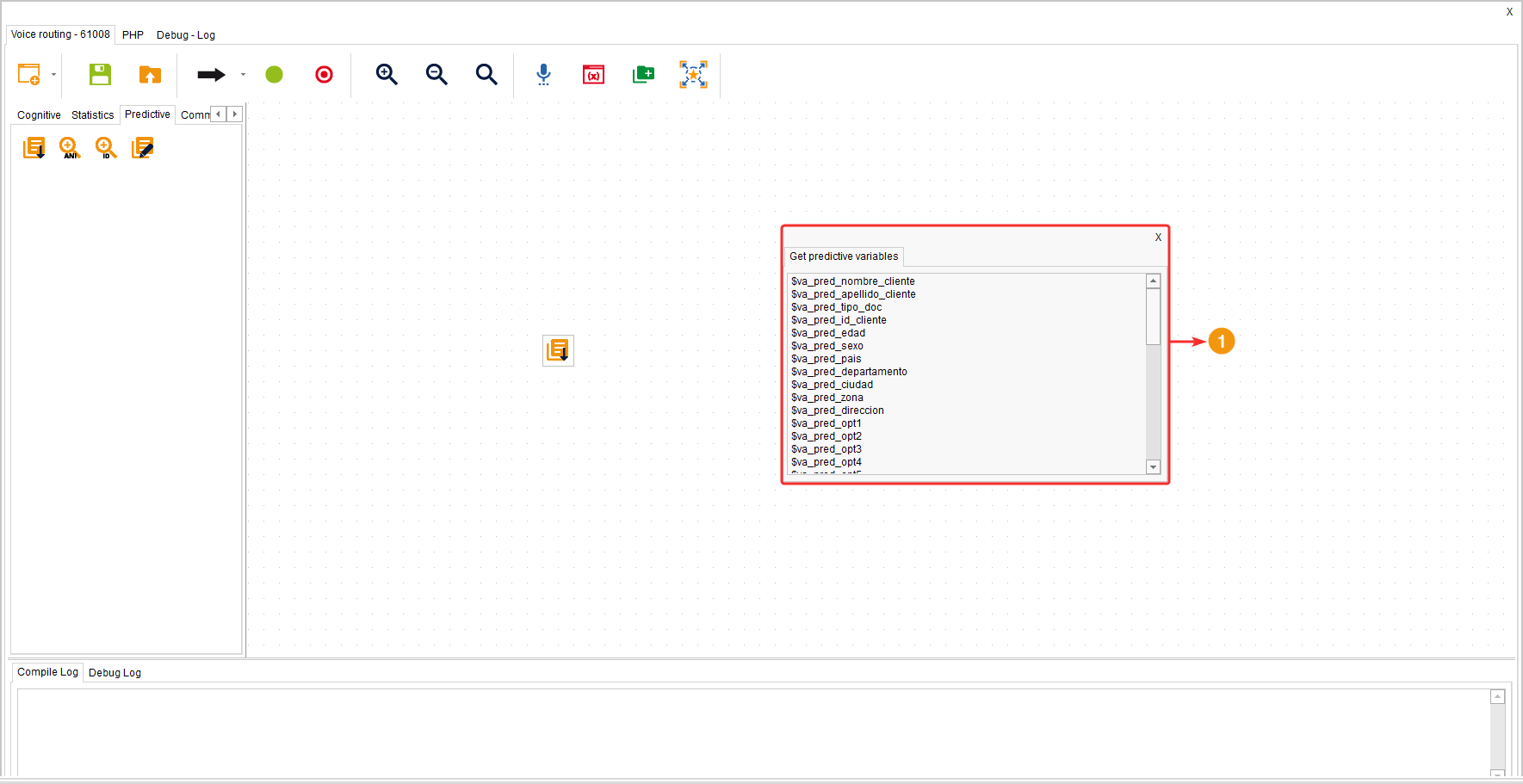Click the blue microphone icon
Screen dimensions: 1523x784
[x=543, y=75]
